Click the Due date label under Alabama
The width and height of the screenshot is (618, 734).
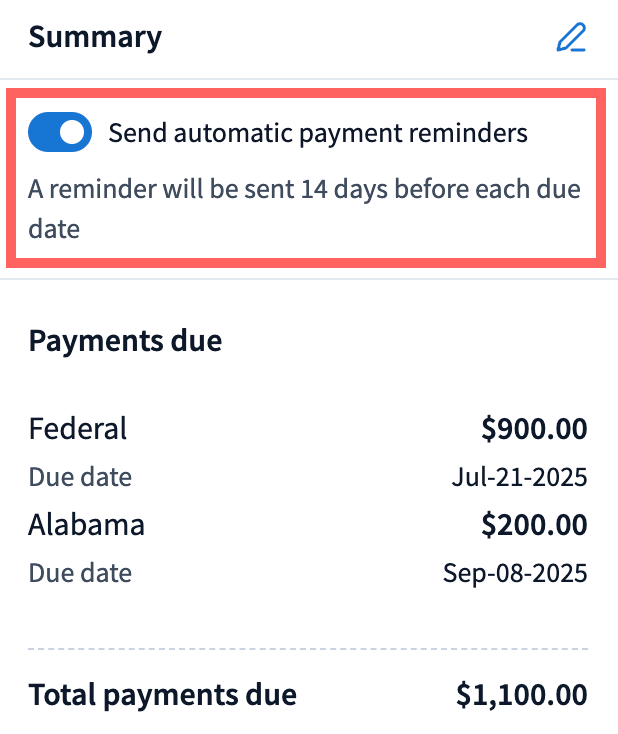point(80,573)
